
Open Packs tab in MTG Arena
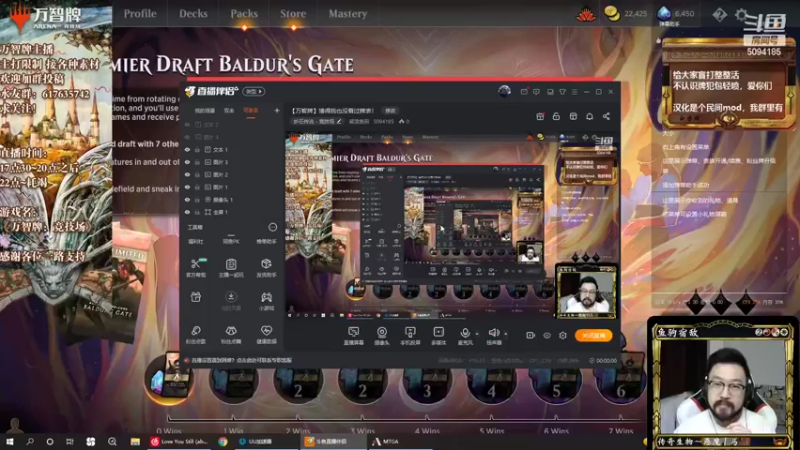244,14
